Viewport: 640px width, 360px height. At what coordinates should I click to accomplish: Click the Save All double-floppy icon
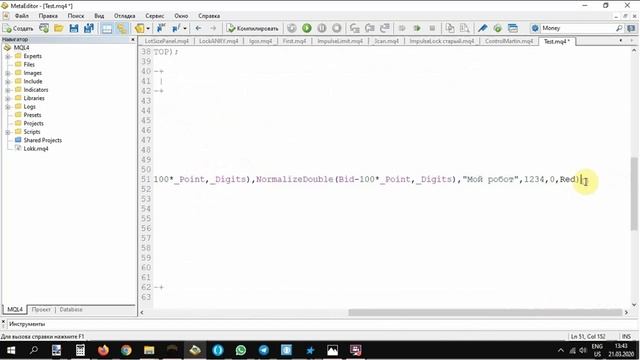point(89,28)
